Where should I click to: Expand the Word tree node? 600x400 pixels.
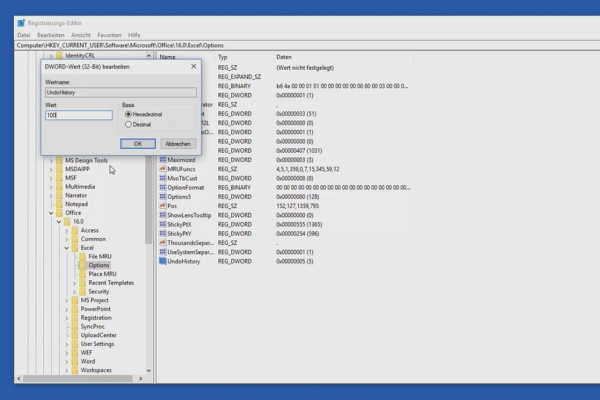(67, 361)
